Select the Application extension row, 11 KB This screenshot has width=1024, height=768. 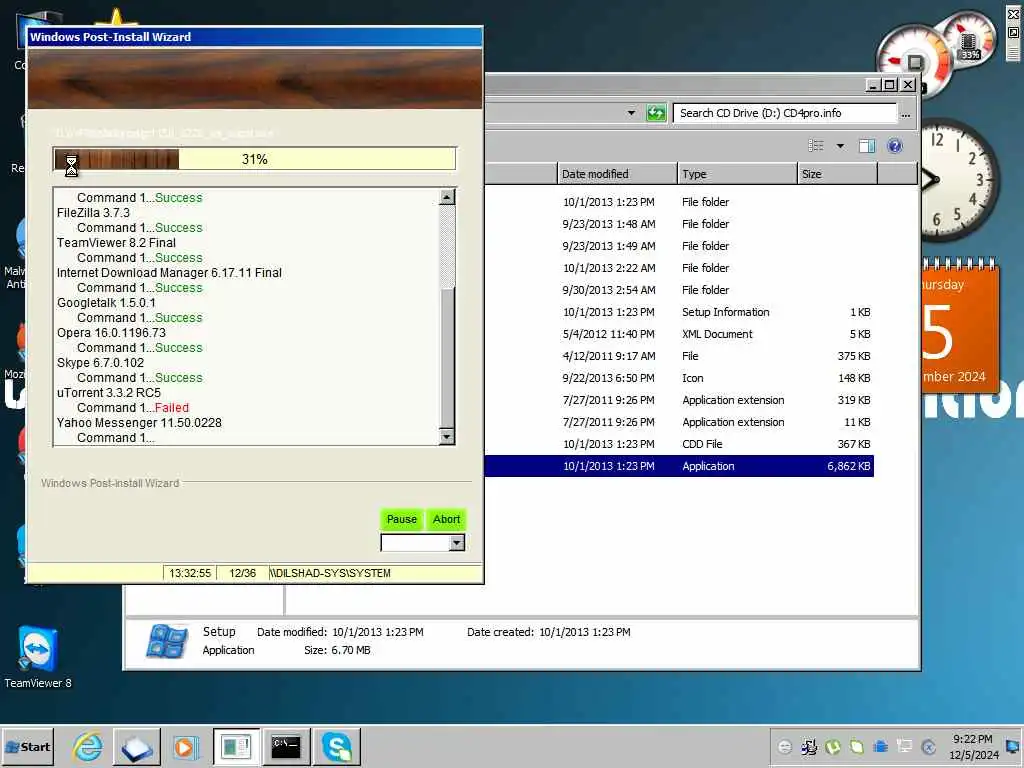coord(679,422)
